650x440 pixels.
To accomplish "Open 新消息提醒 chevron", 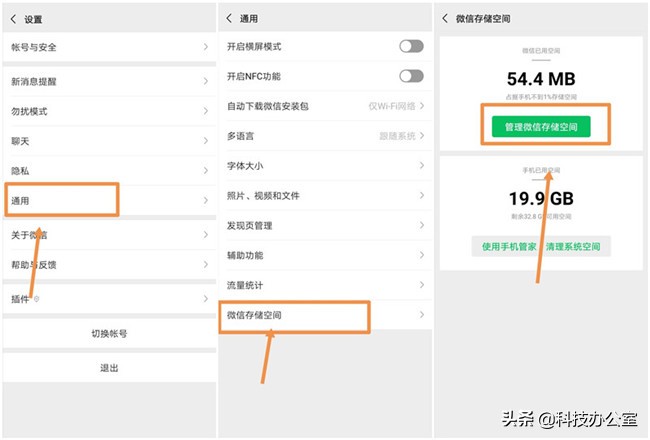I will click(x=206, y=81).
